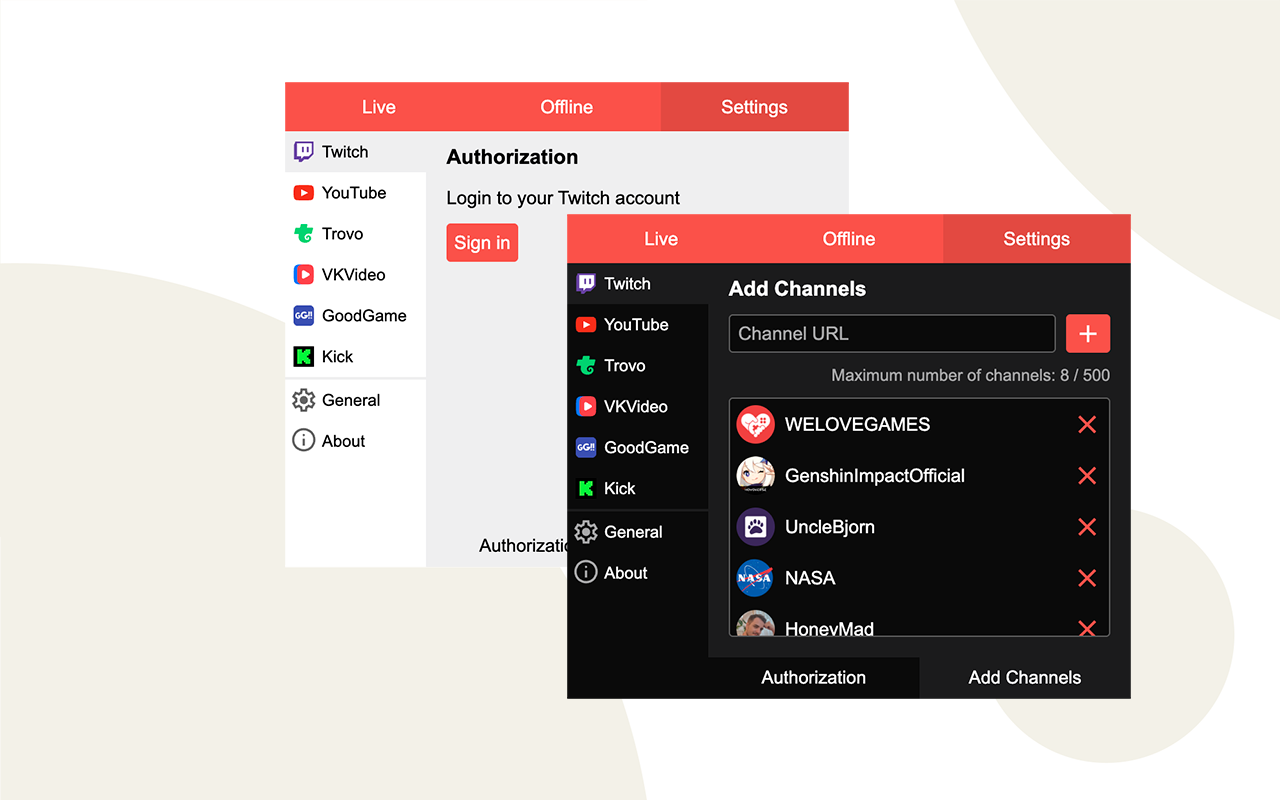The image size is (1280, 800).
Task: Click the Trovo icon in the dark popup
Action: tap(586, 365)
